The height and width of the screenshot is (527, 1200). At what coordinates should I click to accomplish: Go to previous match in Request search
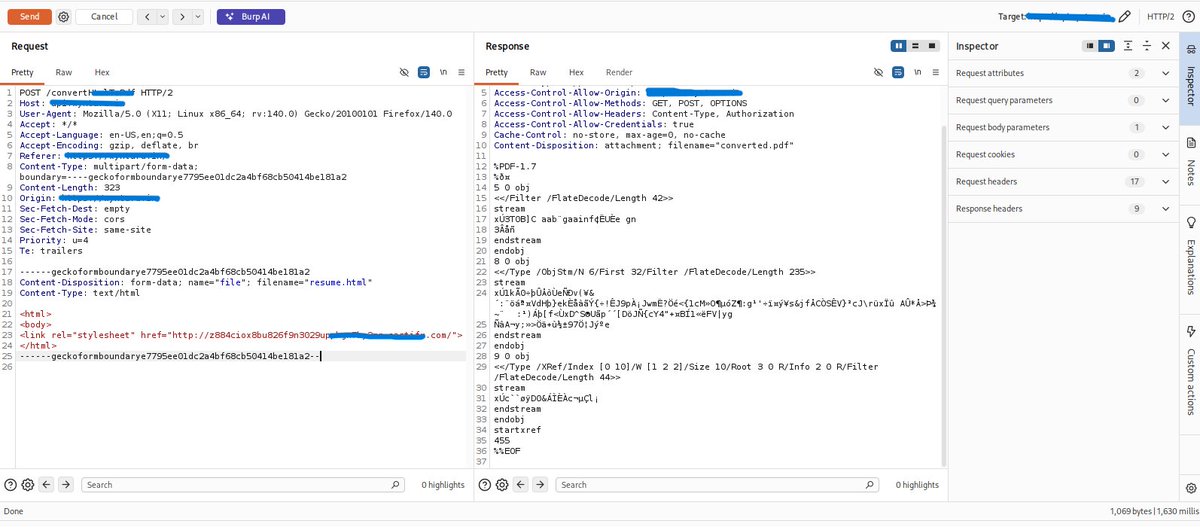point(46,484)
